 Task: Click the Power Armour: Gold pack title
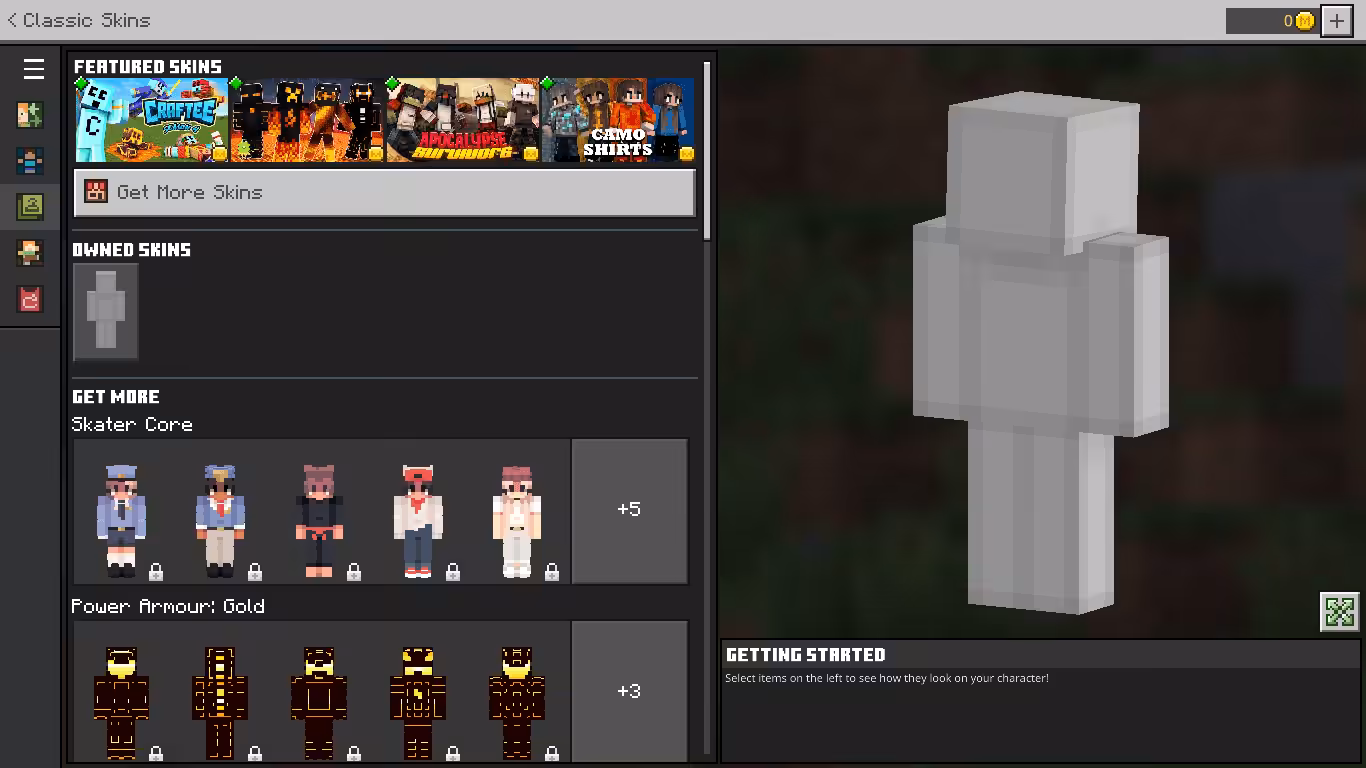pyautogui.click(x=168, y=606)
